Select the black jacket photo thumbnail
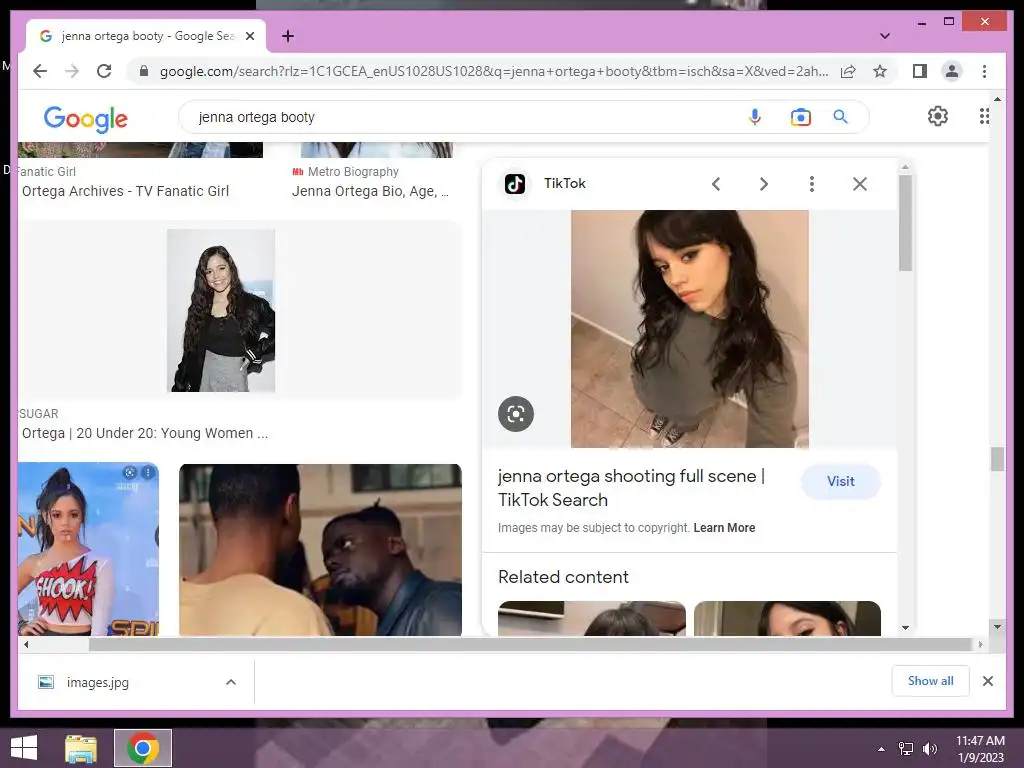1024x768 pixels. pyautogui.click(x=221, y=310)
